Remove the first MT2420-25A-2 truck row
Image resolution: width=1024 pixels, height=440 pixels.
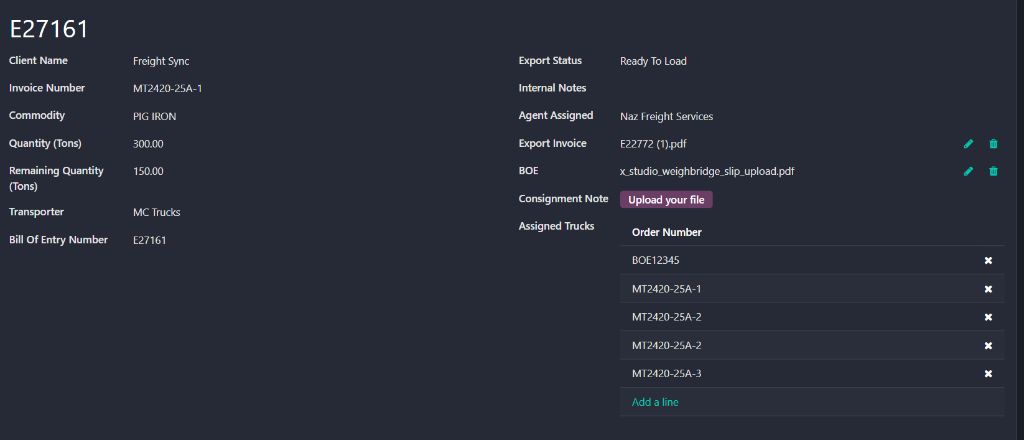tap(988, 317)
